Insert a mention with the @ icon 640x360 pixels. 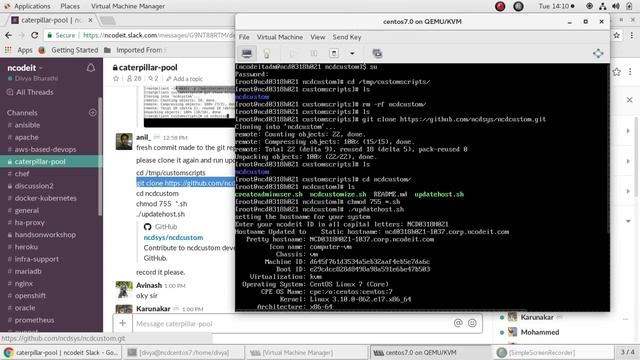pyautogui.click(x=458, y=323)
